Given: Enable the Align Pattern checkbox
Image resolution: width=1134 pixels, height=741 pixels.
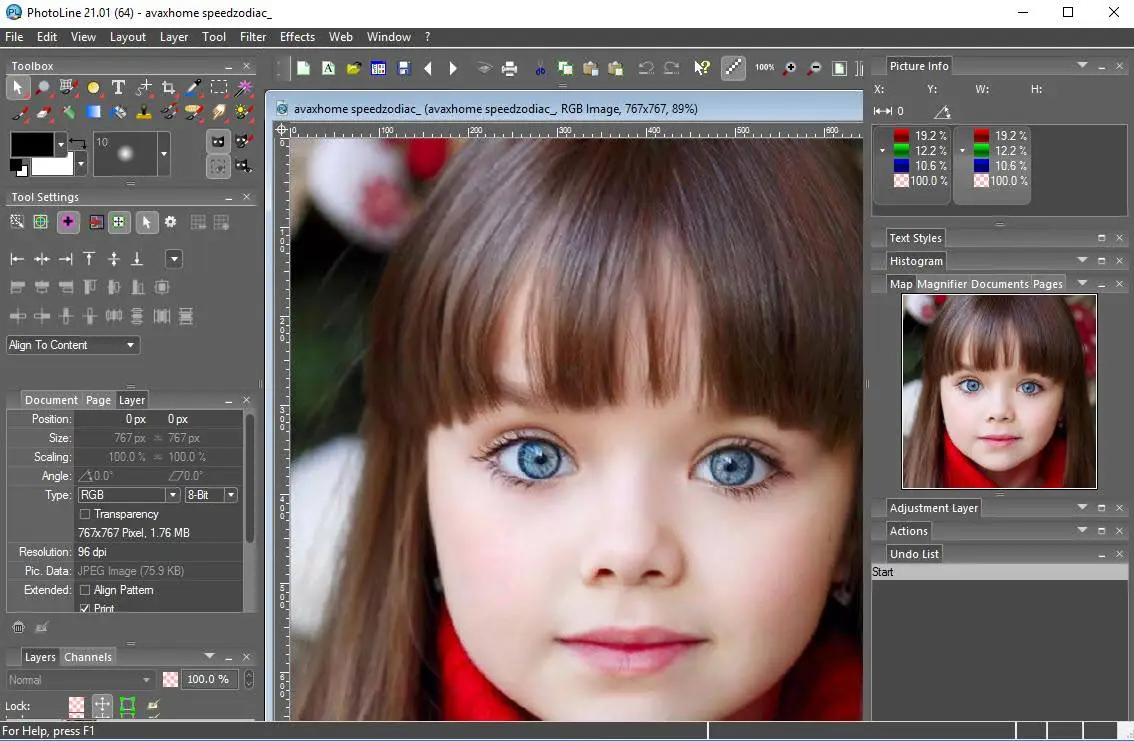Looking at the screenshot, I should coord(85,590).
